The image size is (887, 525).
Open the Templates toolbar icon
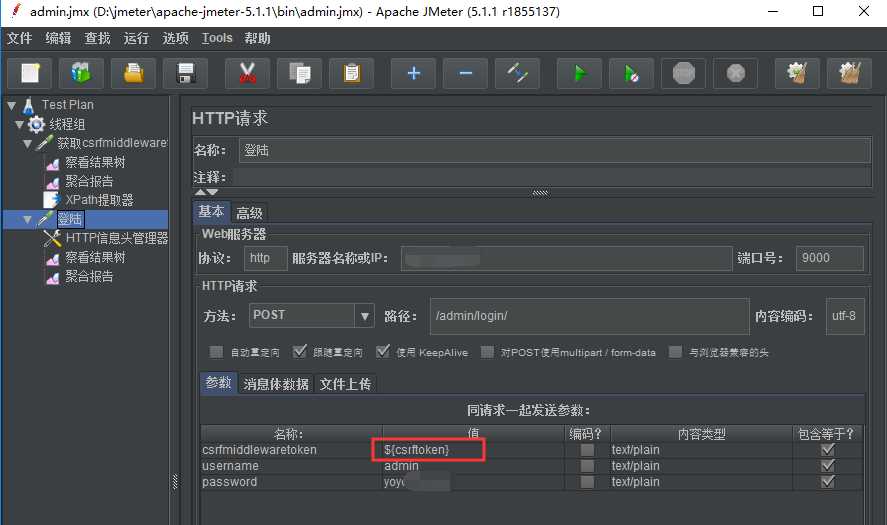coord(81,74)
